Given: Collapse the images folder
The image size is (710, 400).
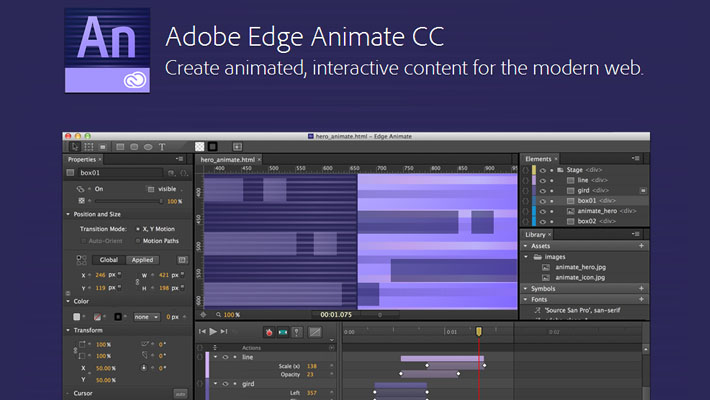Looking at the screenshot, I should [526, 257].
